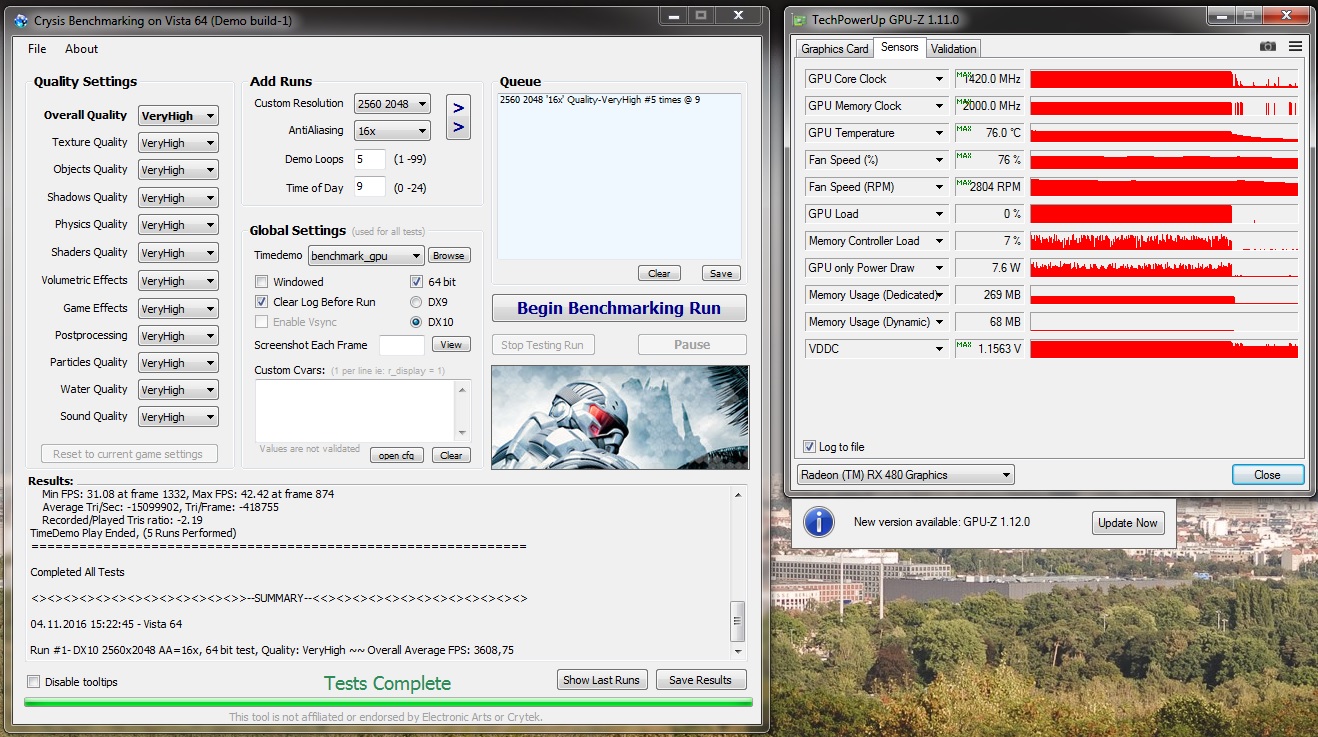Viewport: 1318px width, 737px height.
Task: Switch to the Graphics Card tab
Action: [x=835, y=49]
